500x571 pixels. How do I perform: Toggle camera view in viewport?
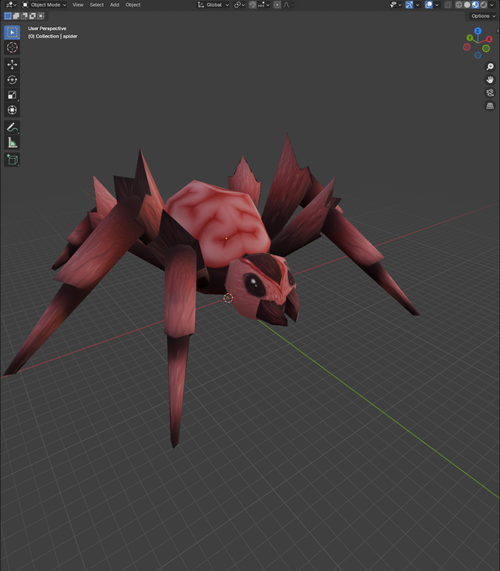point(490,93)
